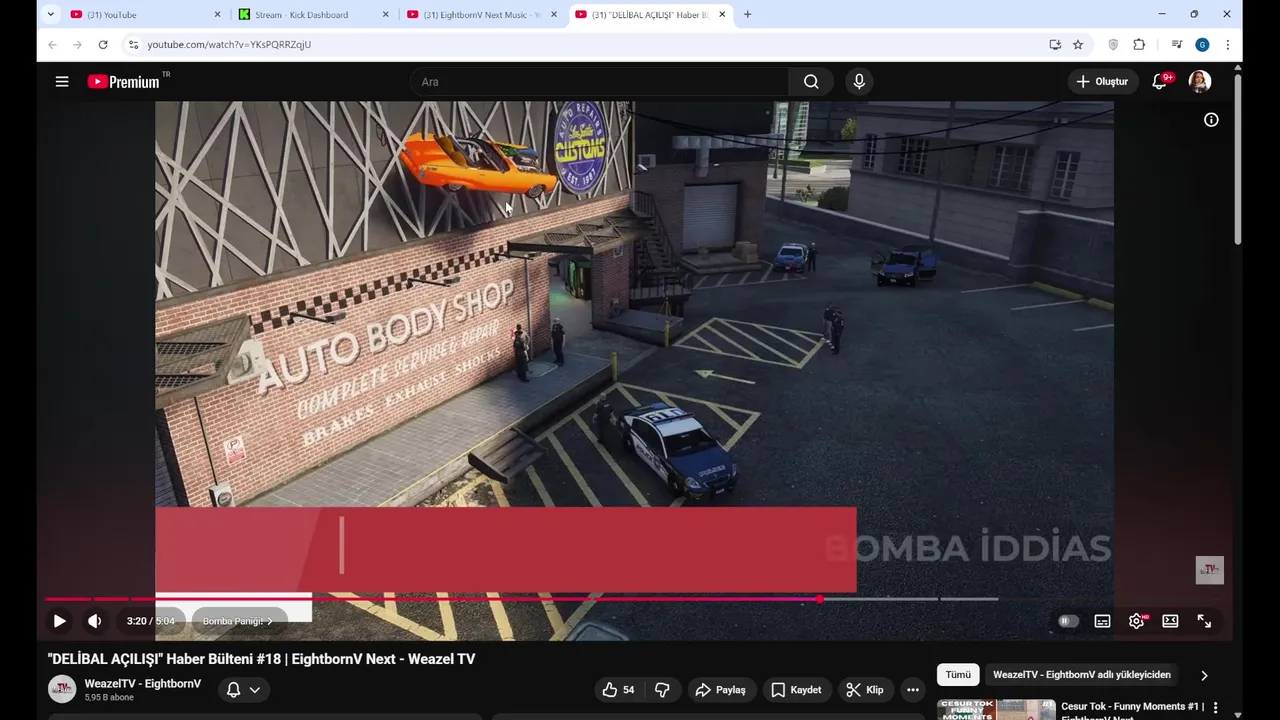The image size is (1280, 720).
Task: Enter full screen mode
Action: [x=1204, y=621]
